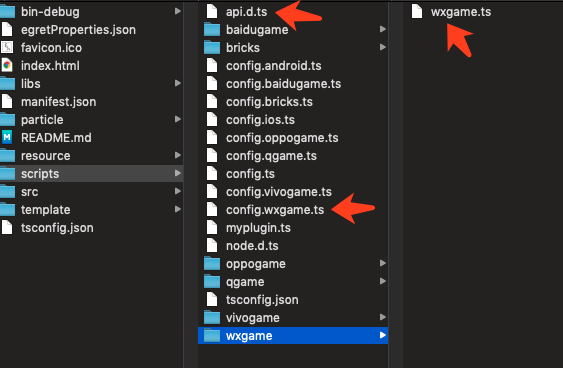
Task: Select the scripts folder row
Action: point(92,173)
